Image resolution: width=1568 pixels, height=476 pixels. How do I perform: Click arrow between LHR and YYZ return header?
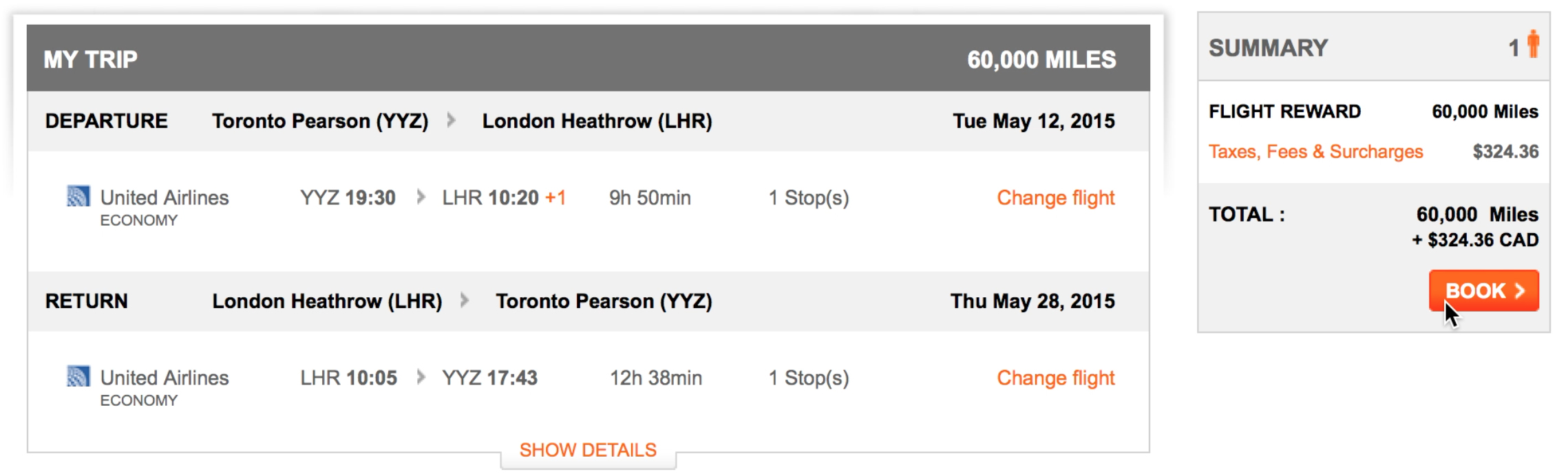(x=465, y=301)
